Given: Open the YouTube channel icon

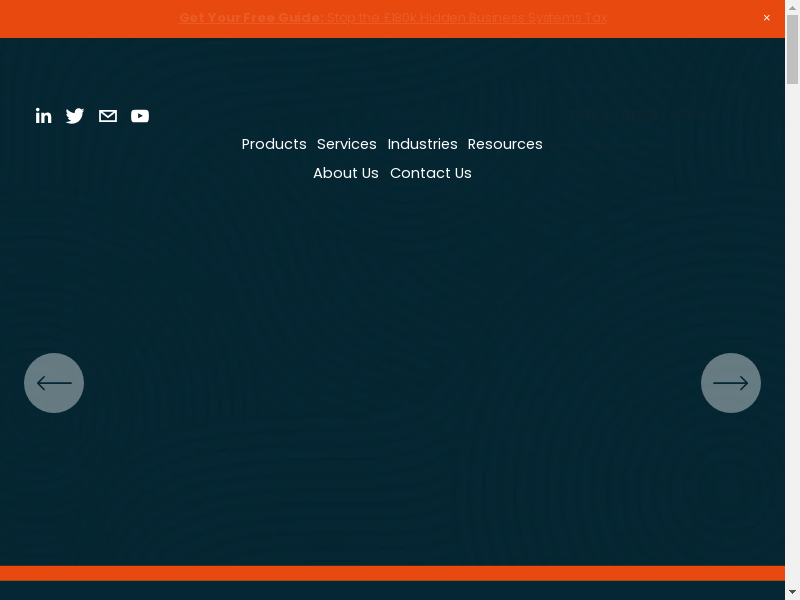Looking at the screenshot, I should 140,116.
